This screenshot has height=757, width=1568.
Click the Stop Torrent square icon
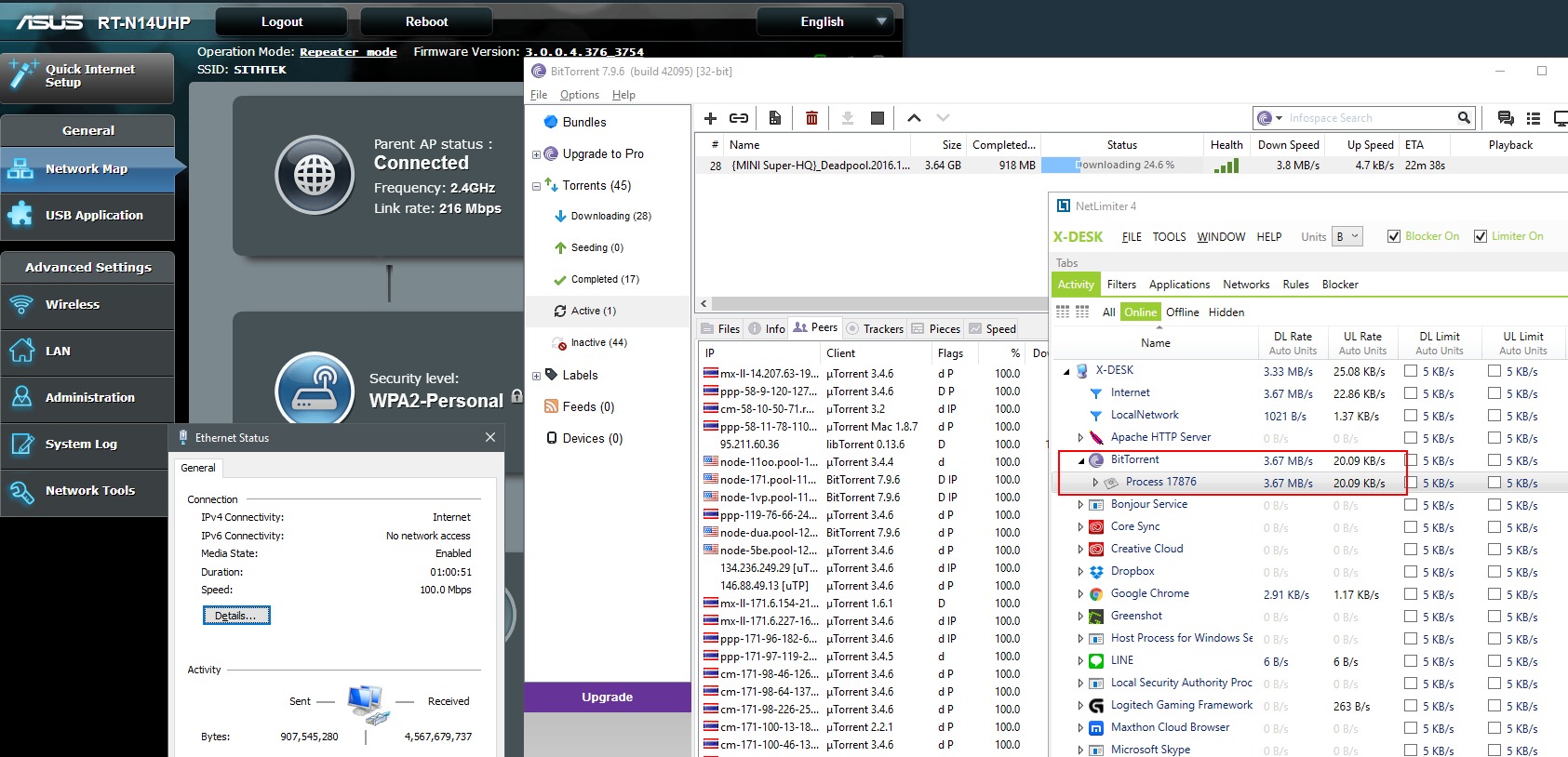(x=877, y=118)
